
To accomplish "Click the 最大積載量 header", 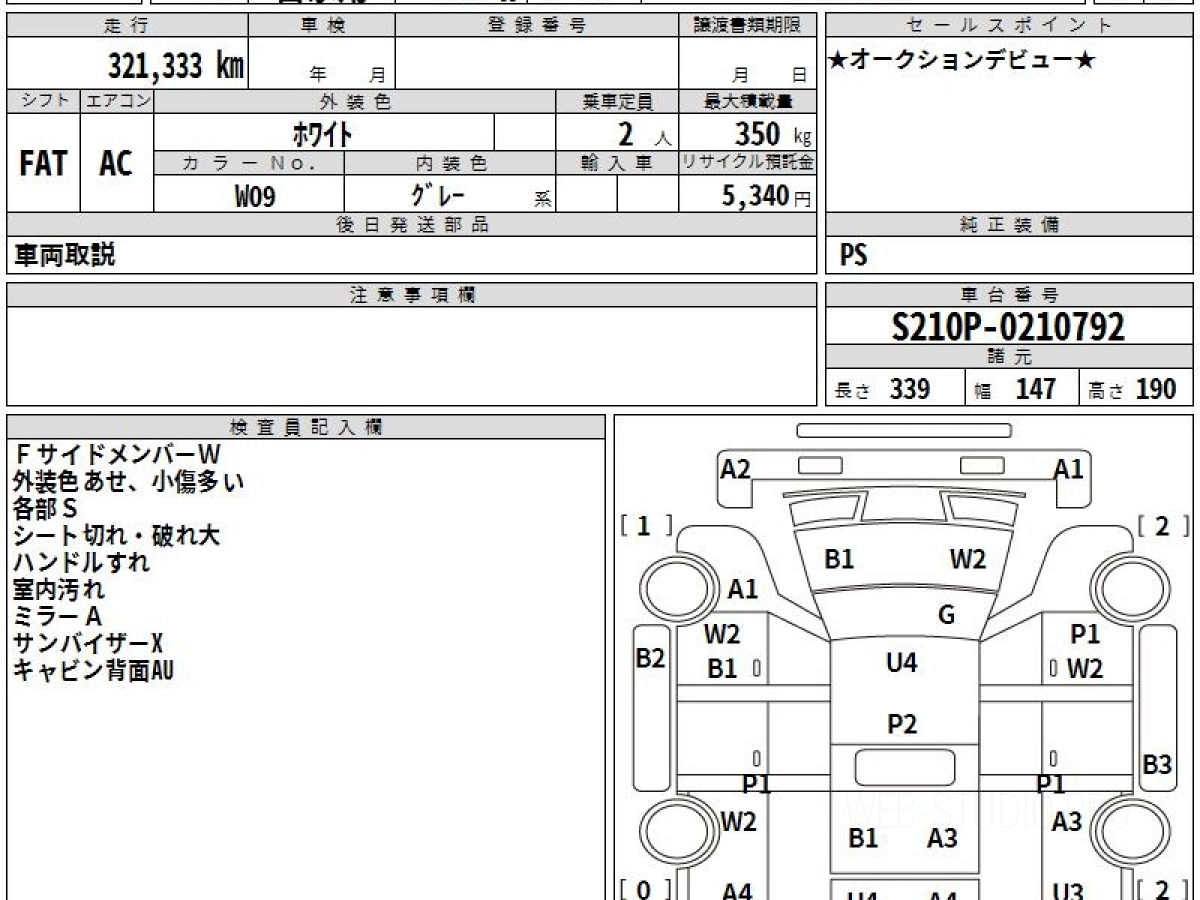I will point(747,101).
